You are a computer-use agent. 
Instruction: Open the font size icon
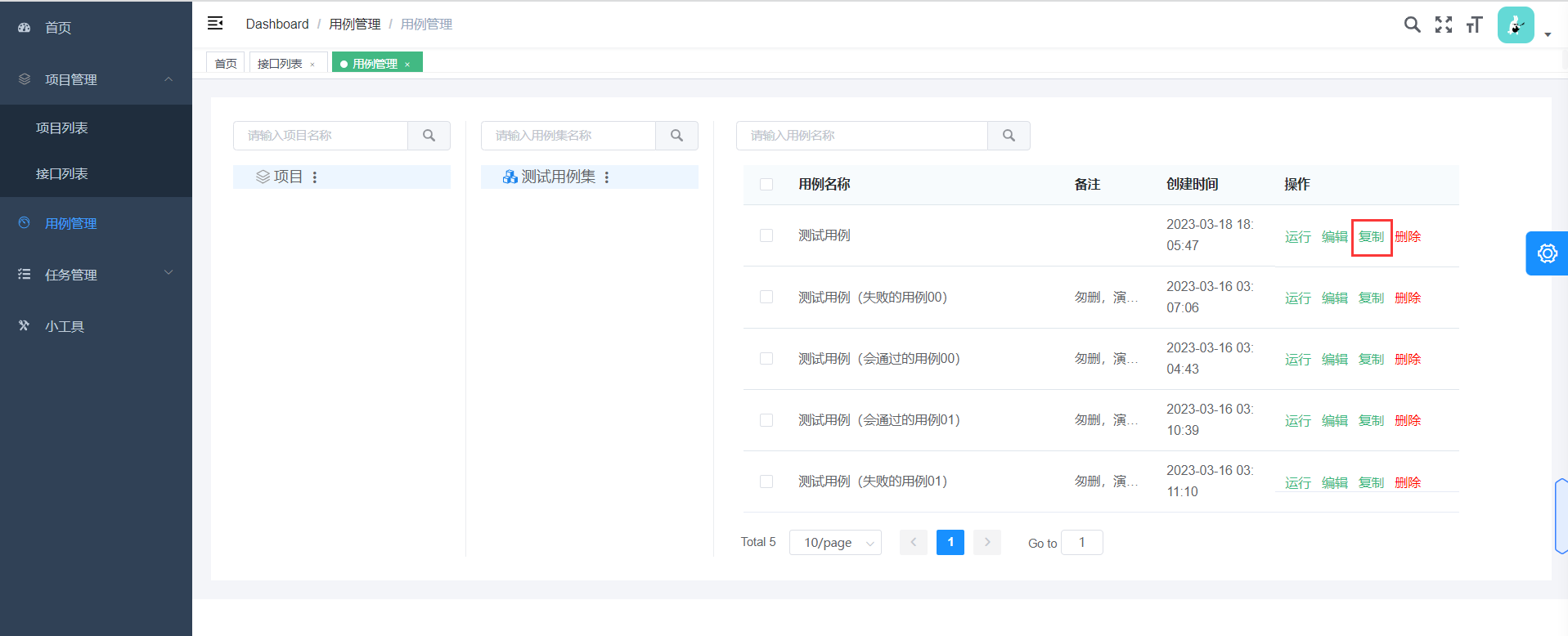[x=1474, y=25]
